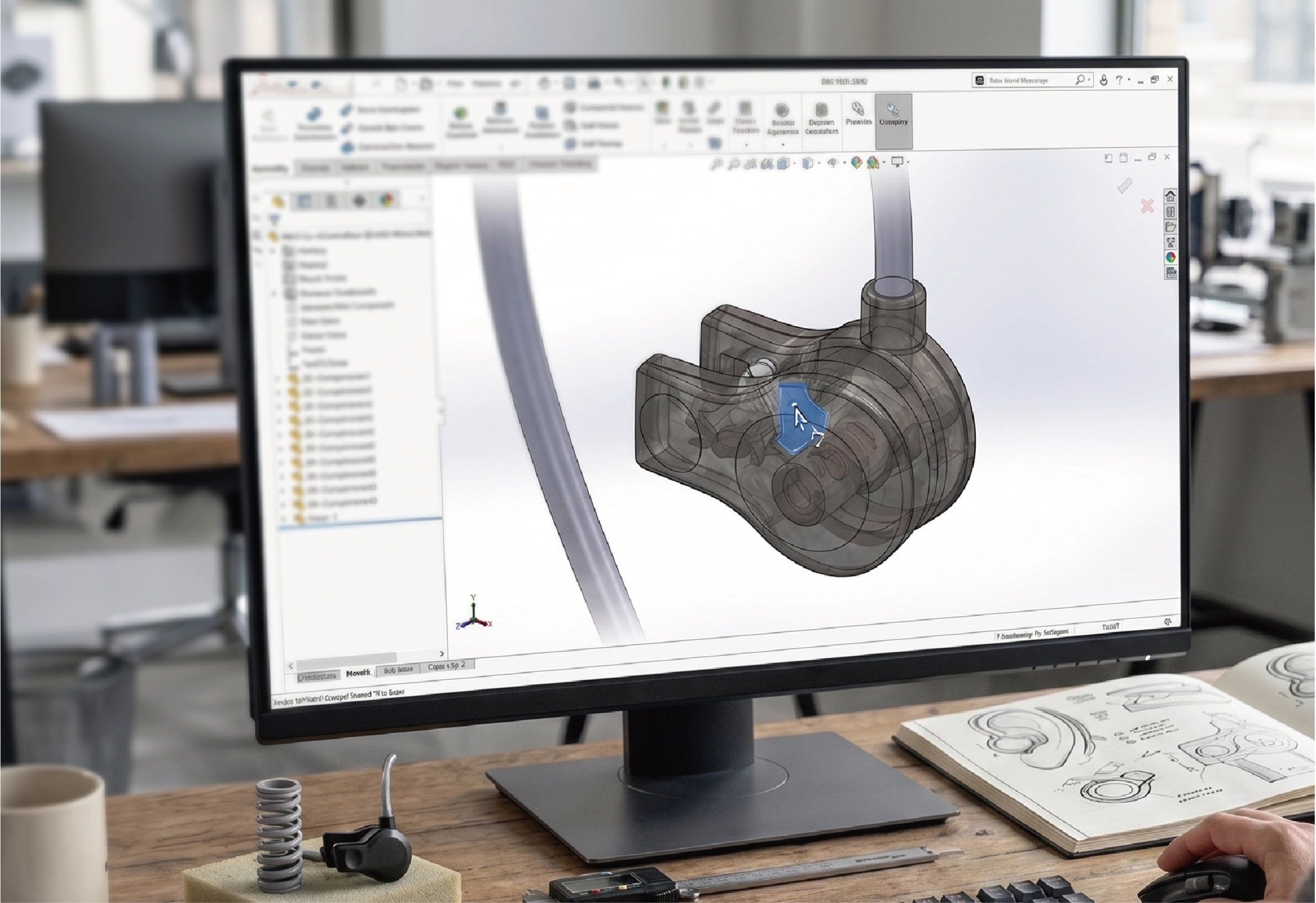Open the Home resources task pane tab
Screen dimensions: 1316x903
(x=1170, y=196)
